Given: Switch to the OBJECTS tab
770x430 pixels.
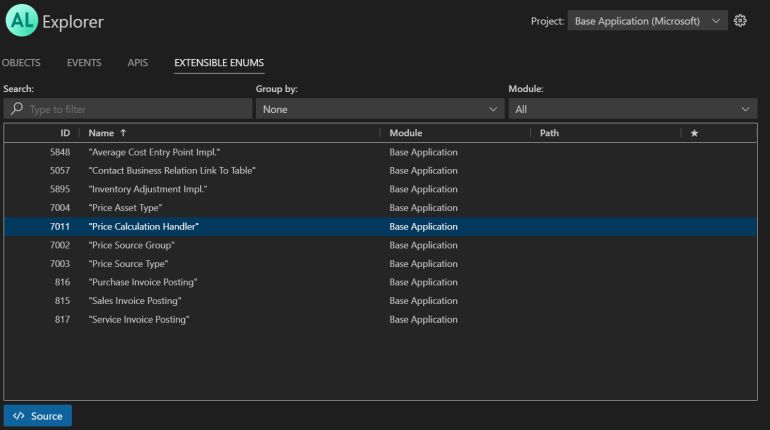Looking at the screenshot, I should point(21,63).
